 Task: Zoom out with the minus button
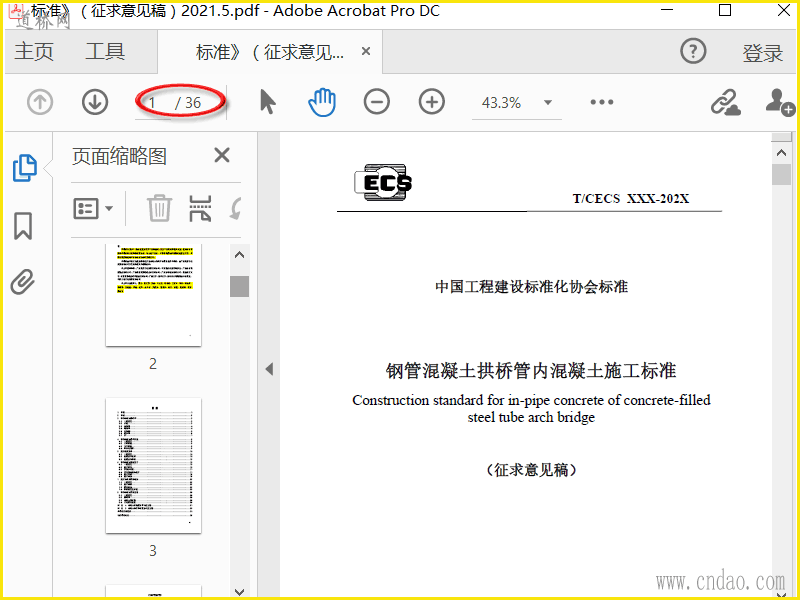pos(377,102)
